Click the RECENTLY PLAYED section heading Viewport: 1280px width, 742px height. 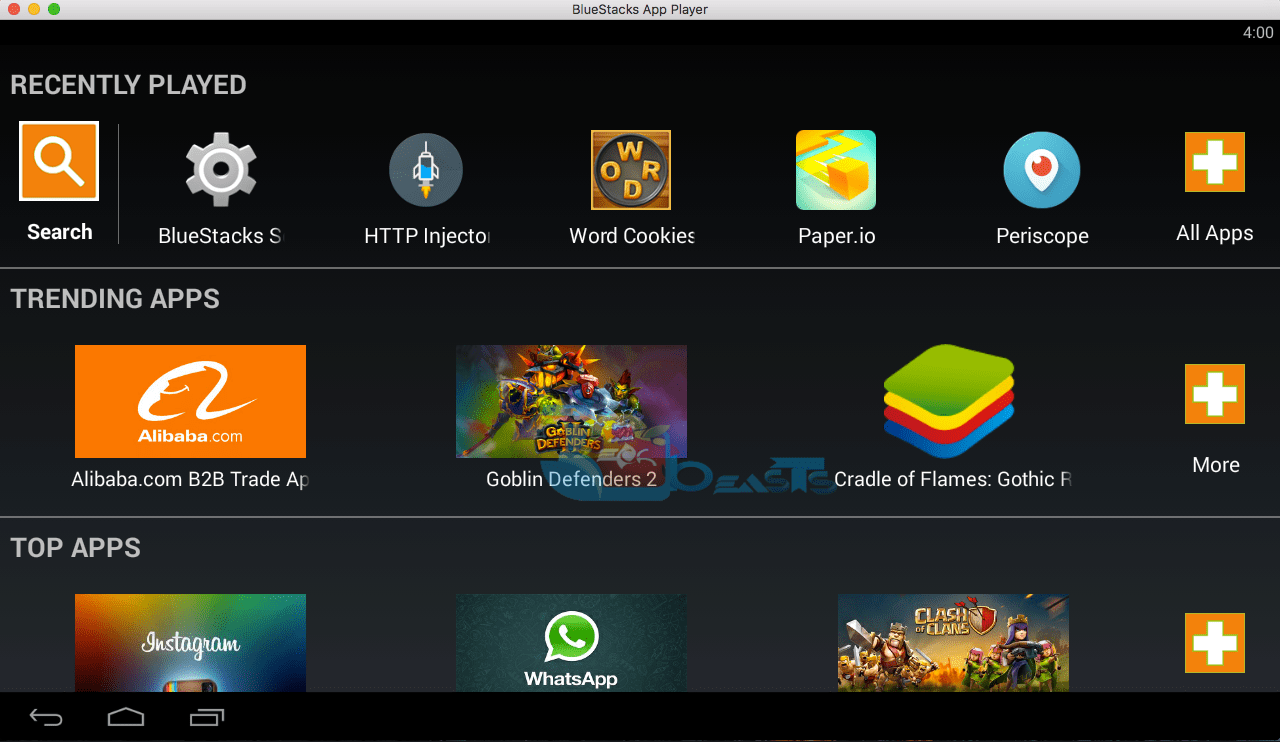[x=128, y=85]
